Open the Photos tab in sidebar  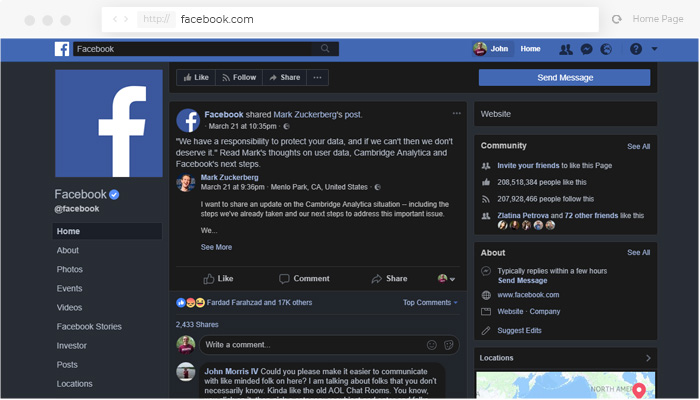click(70, 269)
